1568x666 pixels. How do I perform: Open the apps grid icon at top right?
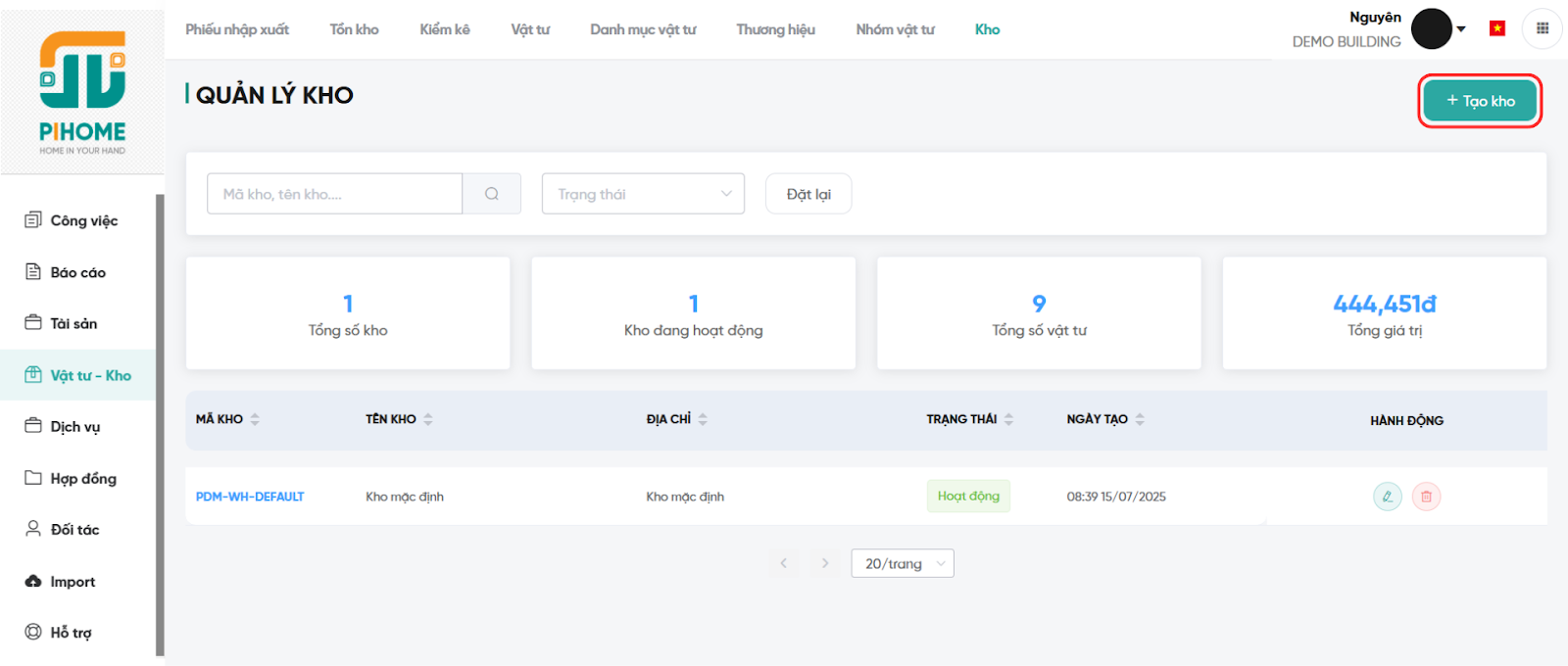(x=1542, y=28)
